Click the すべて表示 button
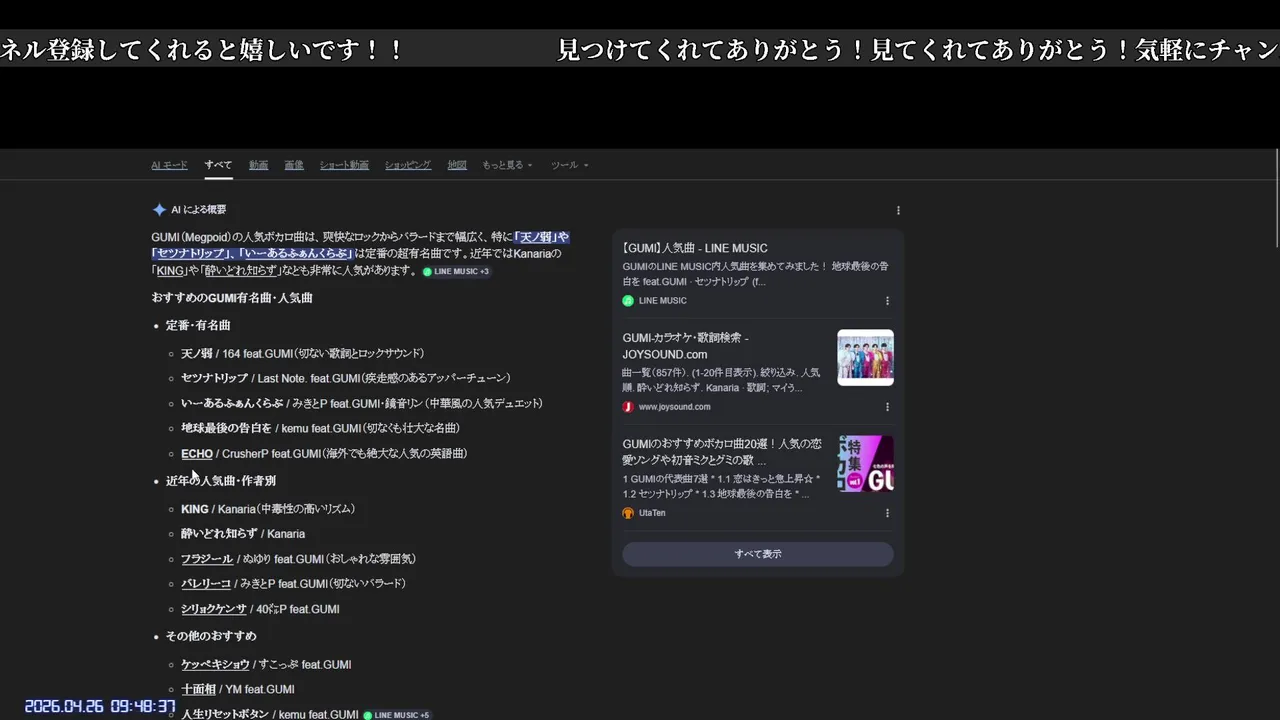 pyautogui.click(x=758, y=554)
